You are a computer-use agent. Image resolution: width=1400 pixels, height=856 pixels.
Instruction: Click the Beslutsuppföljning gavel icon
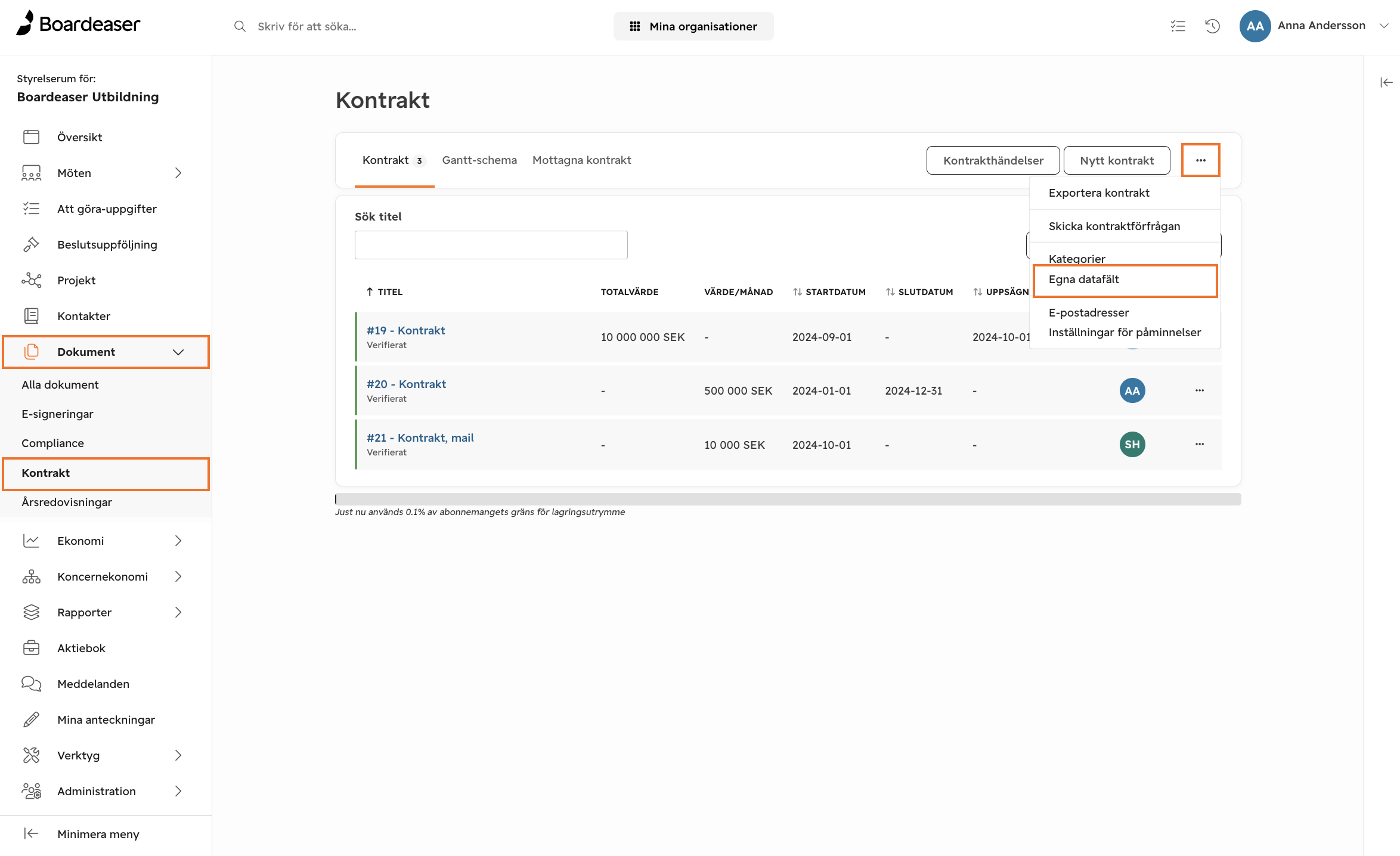pyautogui.click(x=32, y=244)
